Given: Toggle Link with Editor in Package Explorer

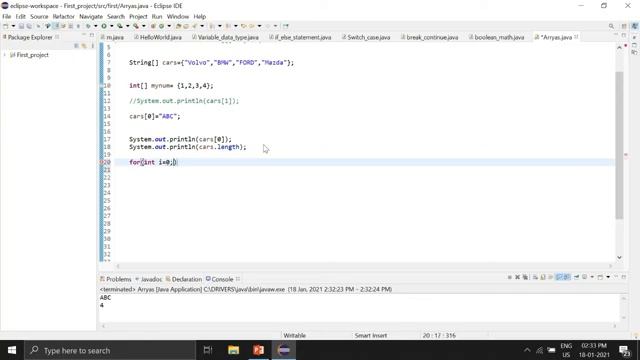Looking at the screenshot, I should click(84, 46).
